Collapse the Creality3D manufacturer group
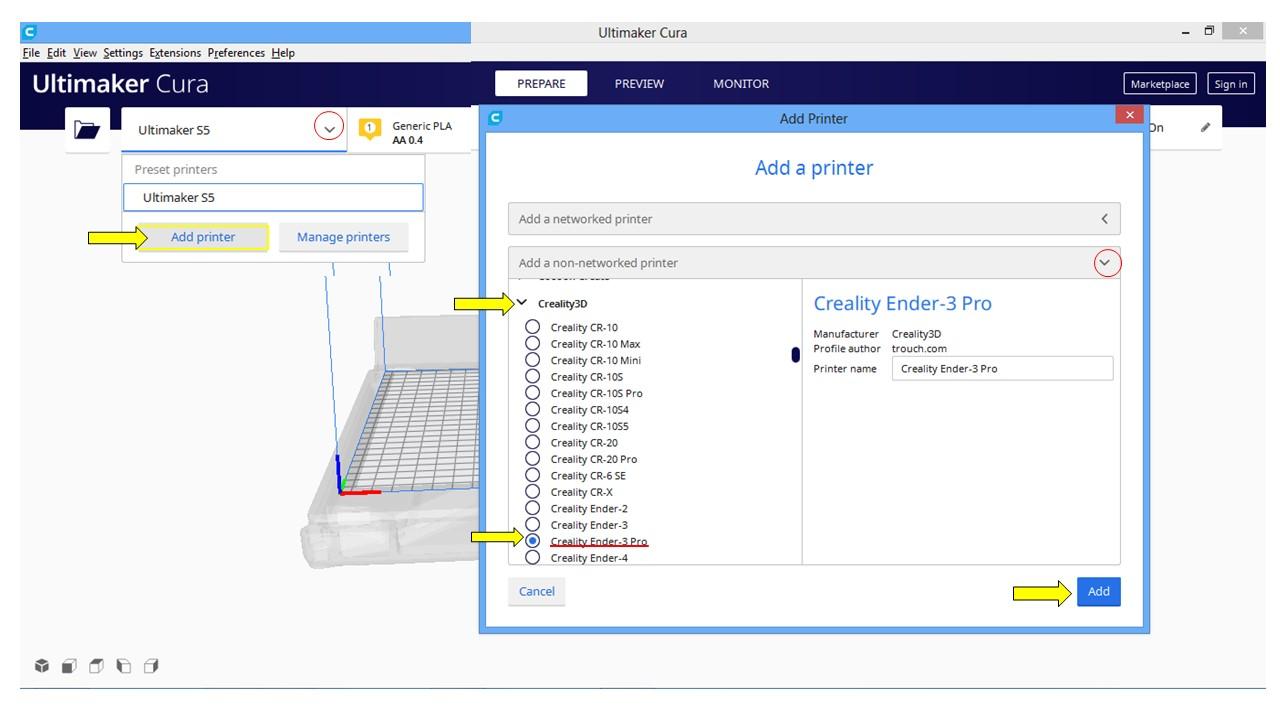1280x720 pixels. point(522,303)
